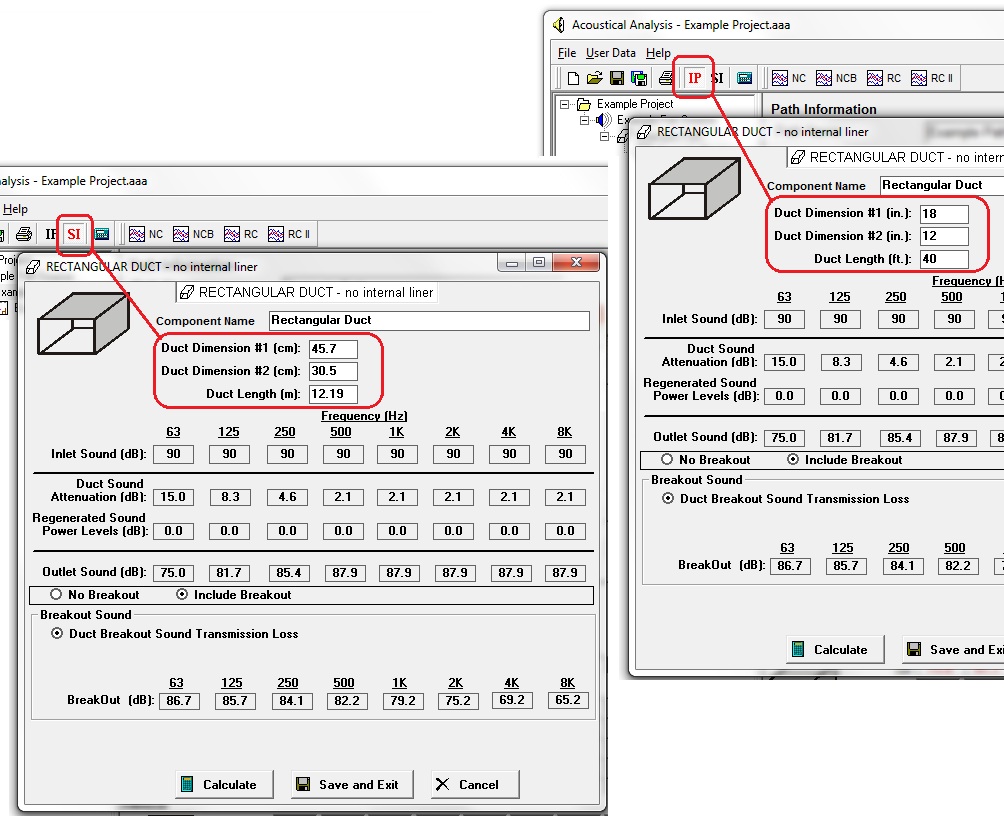
Task: Click Save and Exit in left dialog
Action: pos(352,785)
